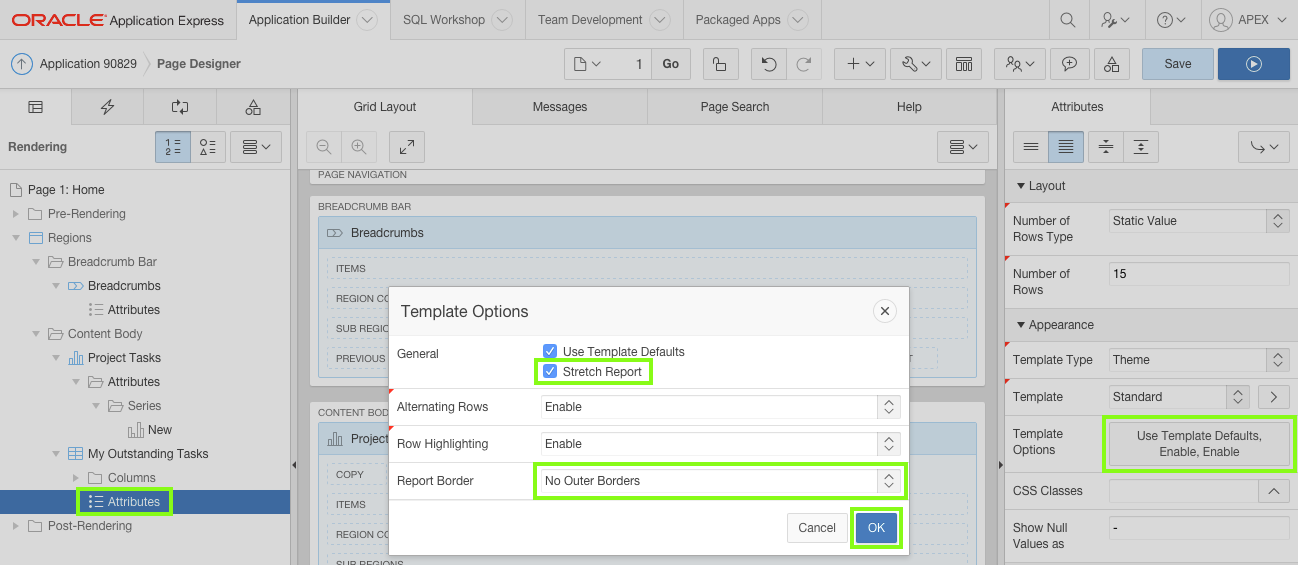Click the Number of Rows input field
This screenshot has width=1298, height=565.
coord(1198,274)
